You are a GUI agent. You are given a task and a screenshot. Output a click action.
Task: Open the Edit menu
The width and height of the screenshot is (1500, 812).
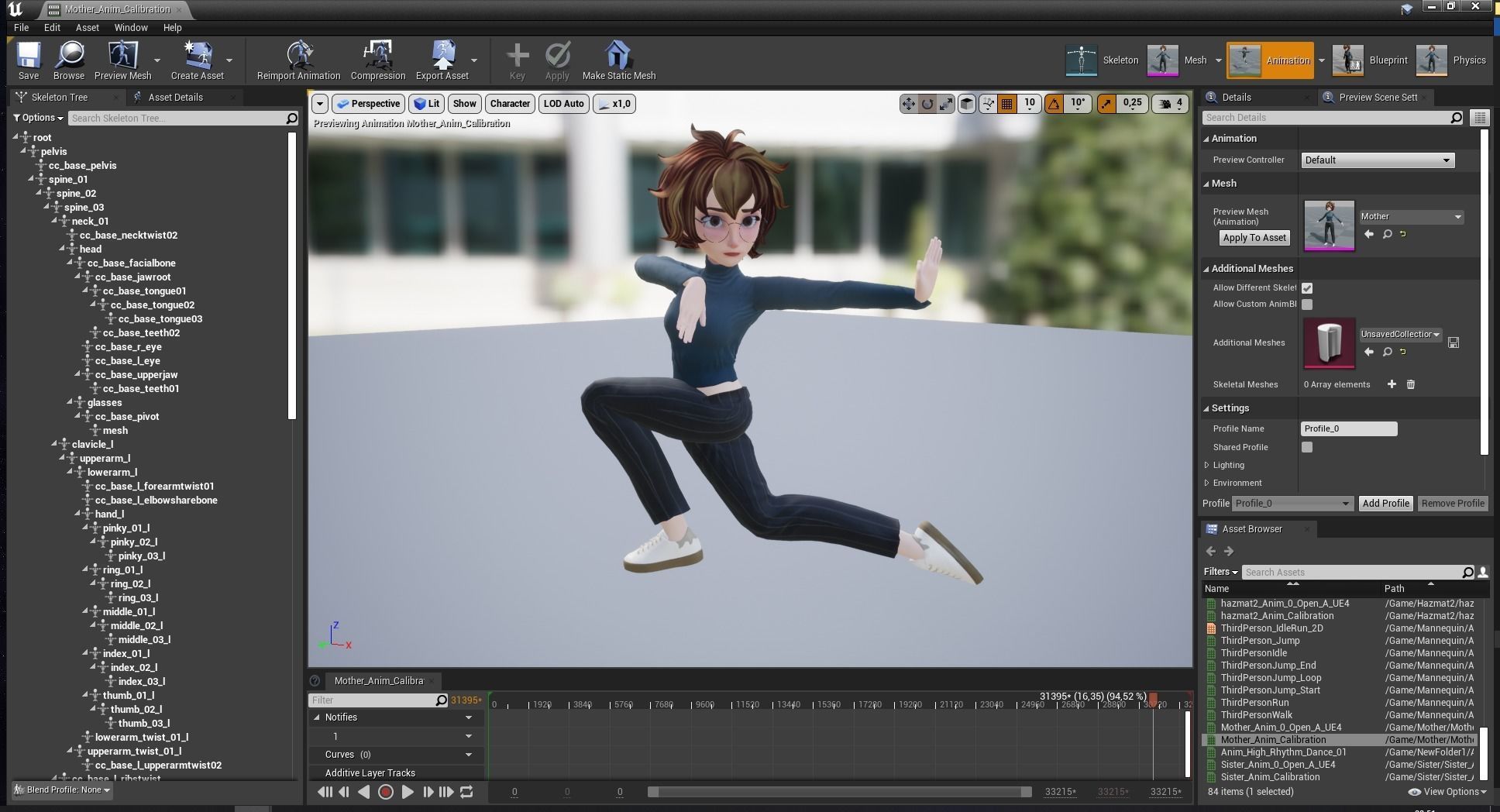pyautogui.click(x=52, y=27)
